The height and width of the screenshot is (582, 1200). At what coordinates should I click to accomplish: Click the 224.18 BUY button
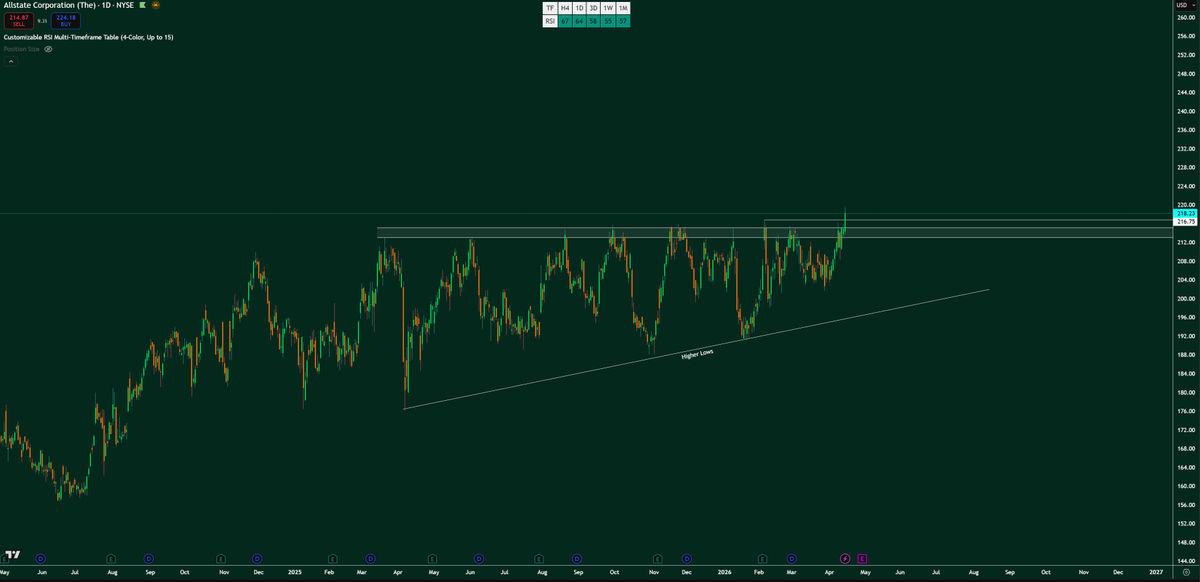click(66, 21)
